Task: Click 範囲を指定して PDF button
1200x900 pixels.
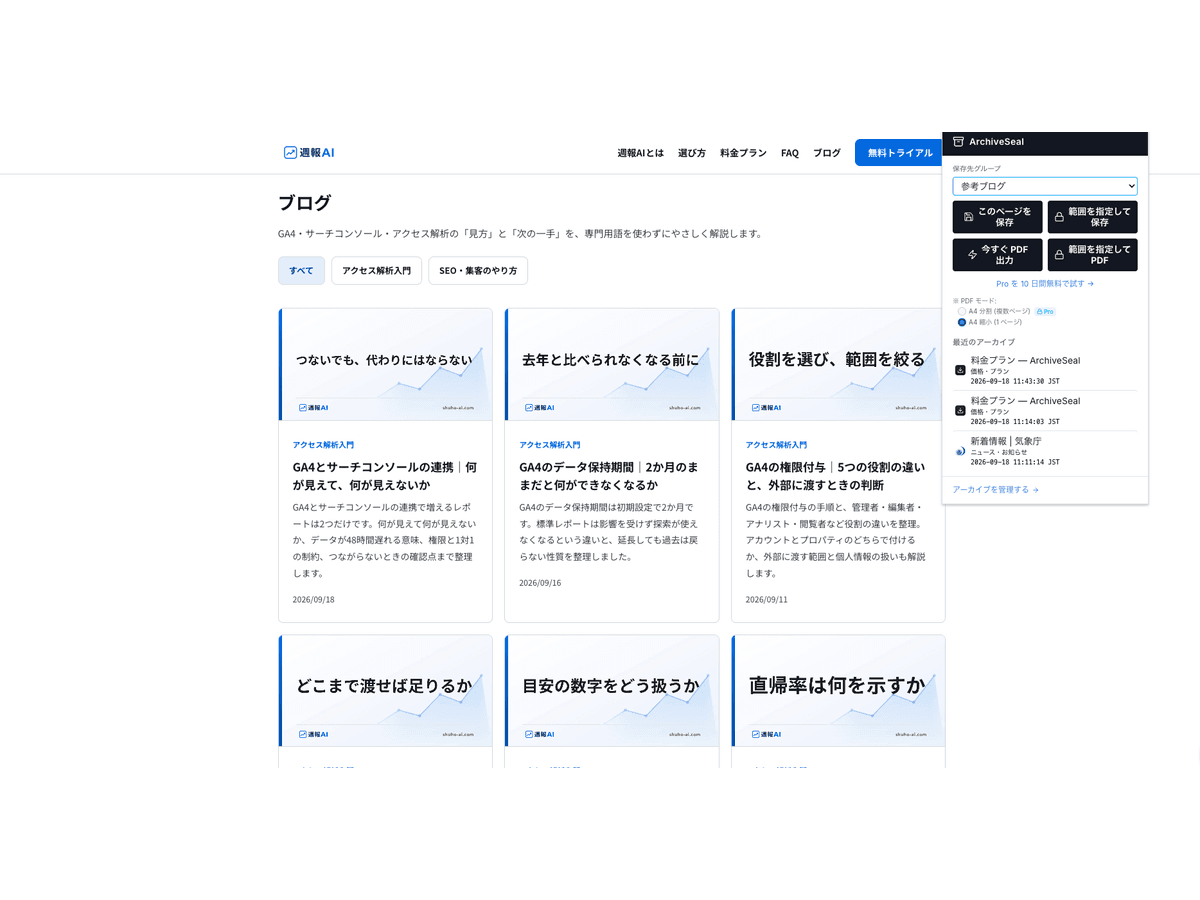Action: point(1092,255)
